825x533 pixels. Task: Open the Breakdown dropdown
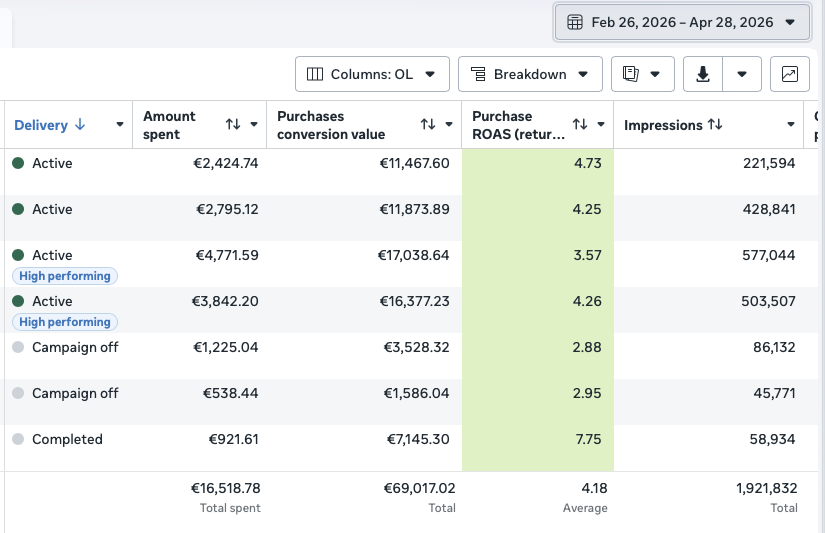click(x=530, y=74)
